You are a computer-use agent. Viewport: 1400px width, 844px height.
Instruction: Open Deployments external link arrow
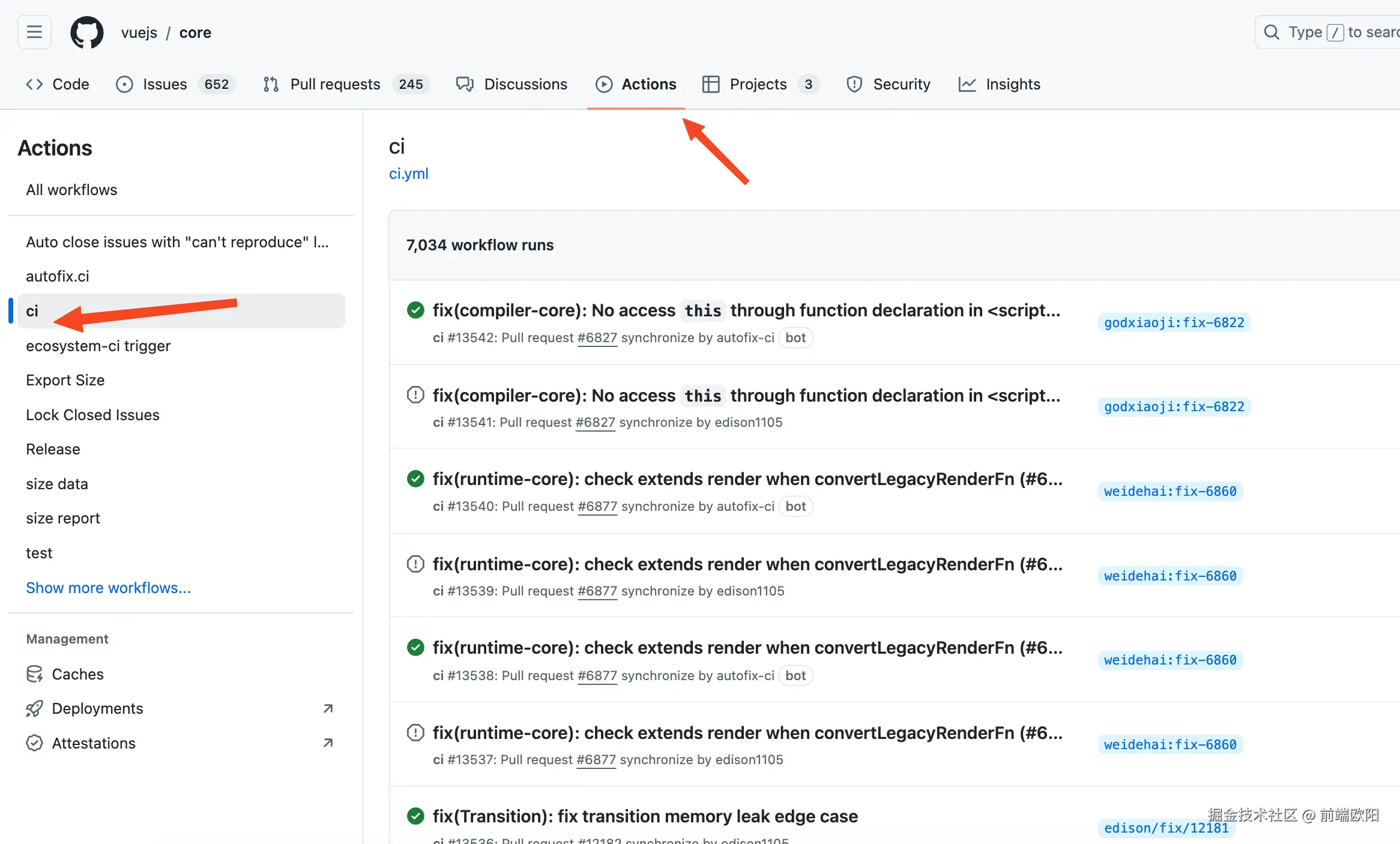328,708
